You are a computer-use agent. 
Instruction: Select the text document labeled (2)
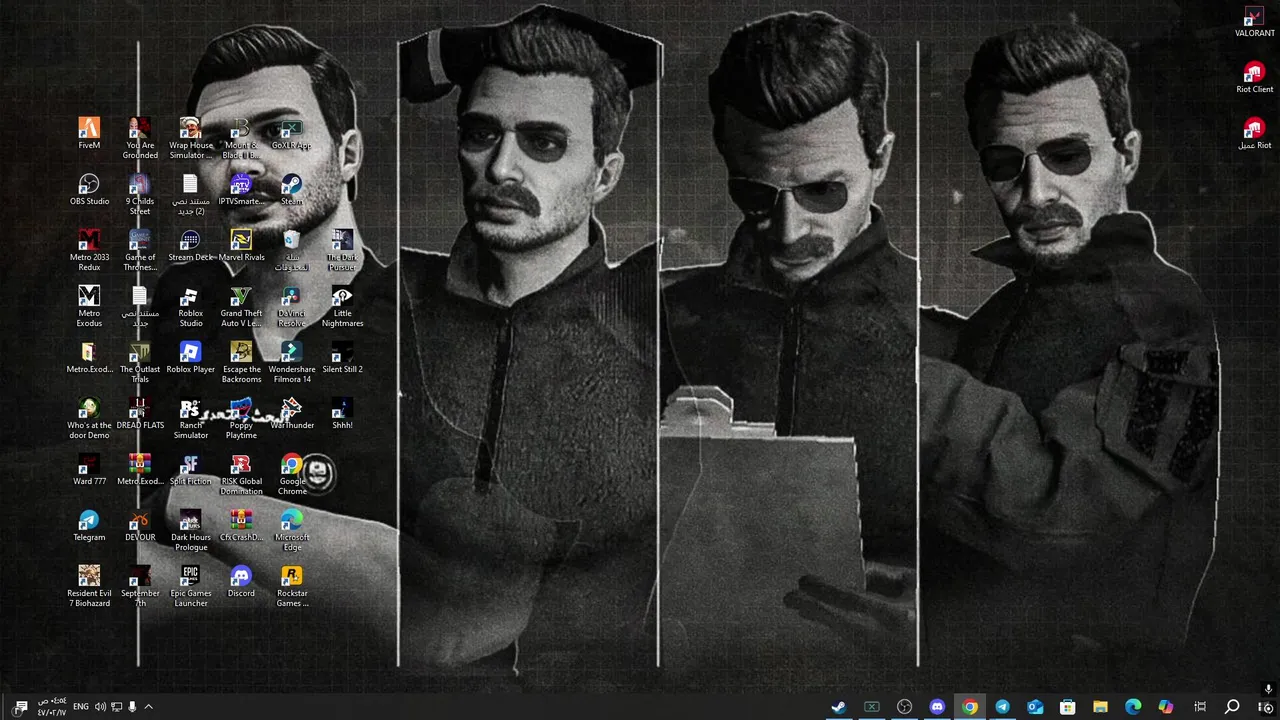(191, 194)
